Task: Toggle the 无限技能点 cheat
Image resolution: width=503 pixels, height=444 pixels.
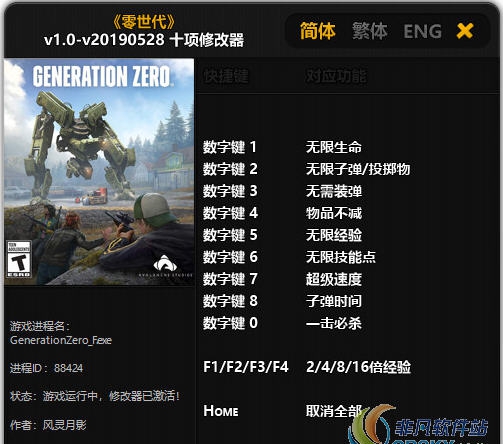Action: pyautogui.click(x=341, y=257)
